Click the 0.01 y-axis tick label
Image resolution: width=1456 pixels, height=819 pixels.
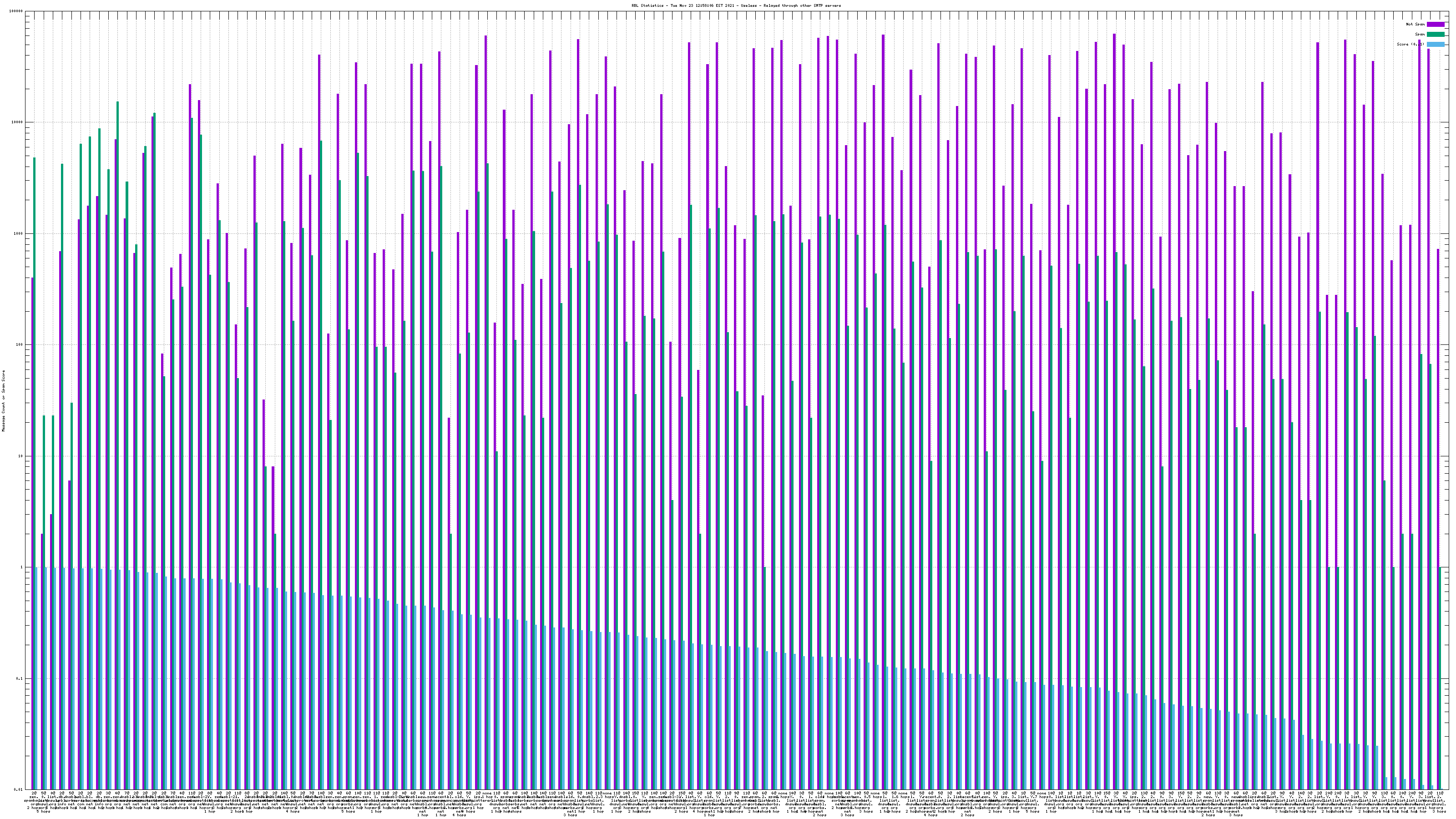19,789
